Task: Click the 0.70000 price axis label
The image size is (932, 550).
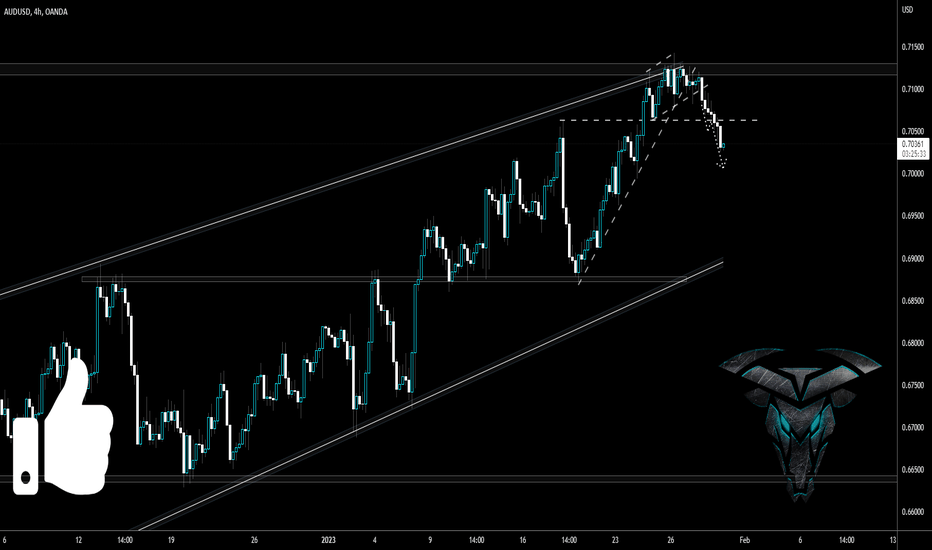Action: [913, 174]
